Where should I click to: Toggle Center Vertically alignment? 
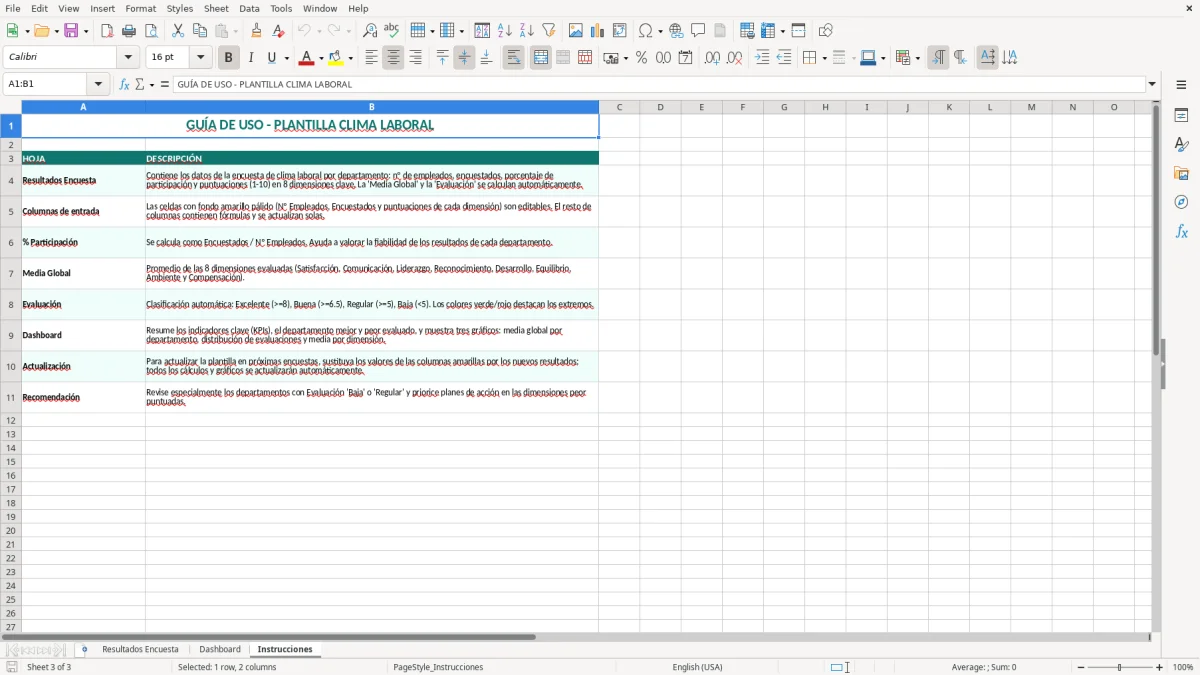coord(464,58)
